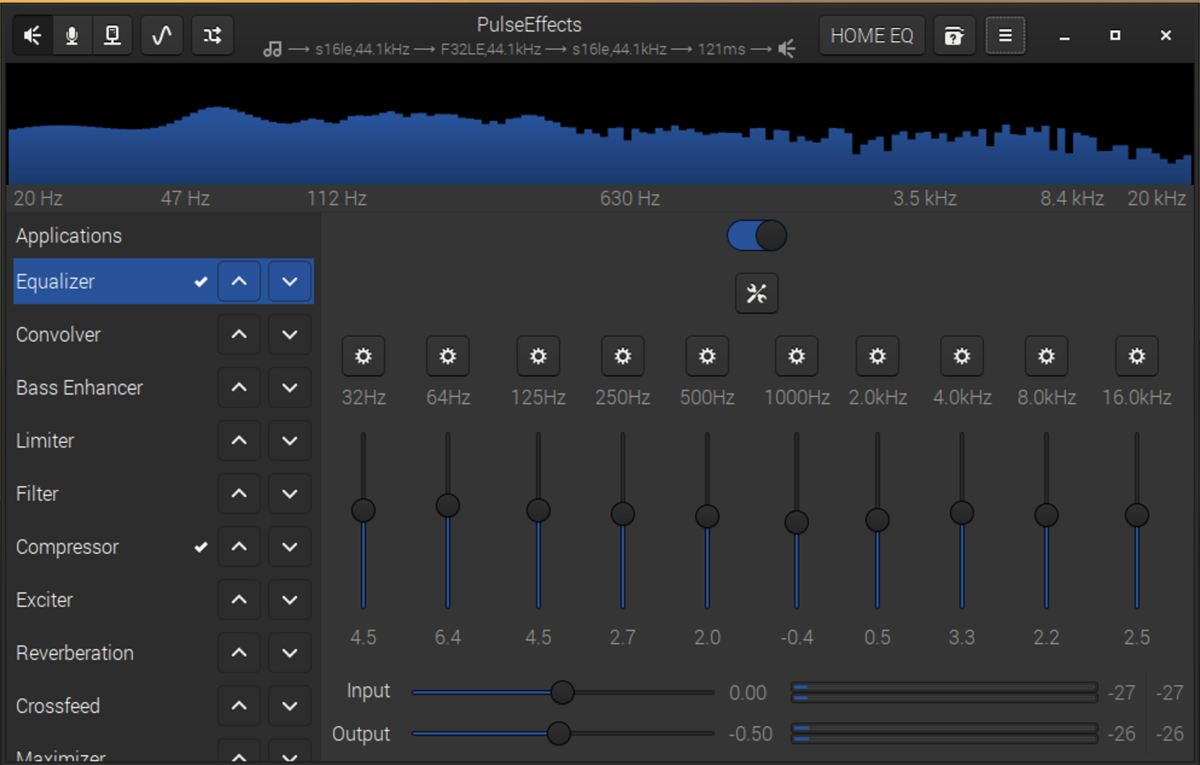
Task: Click the Input gain slider handle
Action: [x=563, y=692]
